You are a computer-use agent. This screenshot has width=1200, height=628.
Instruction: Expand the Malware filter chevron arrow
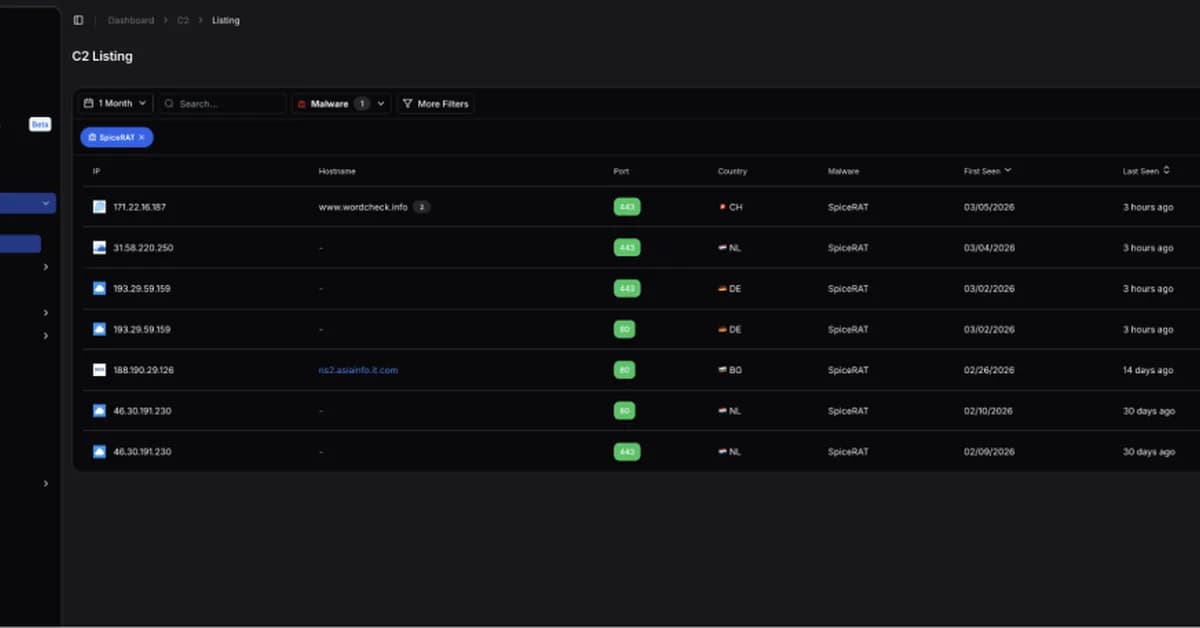(x=380, y=103)
